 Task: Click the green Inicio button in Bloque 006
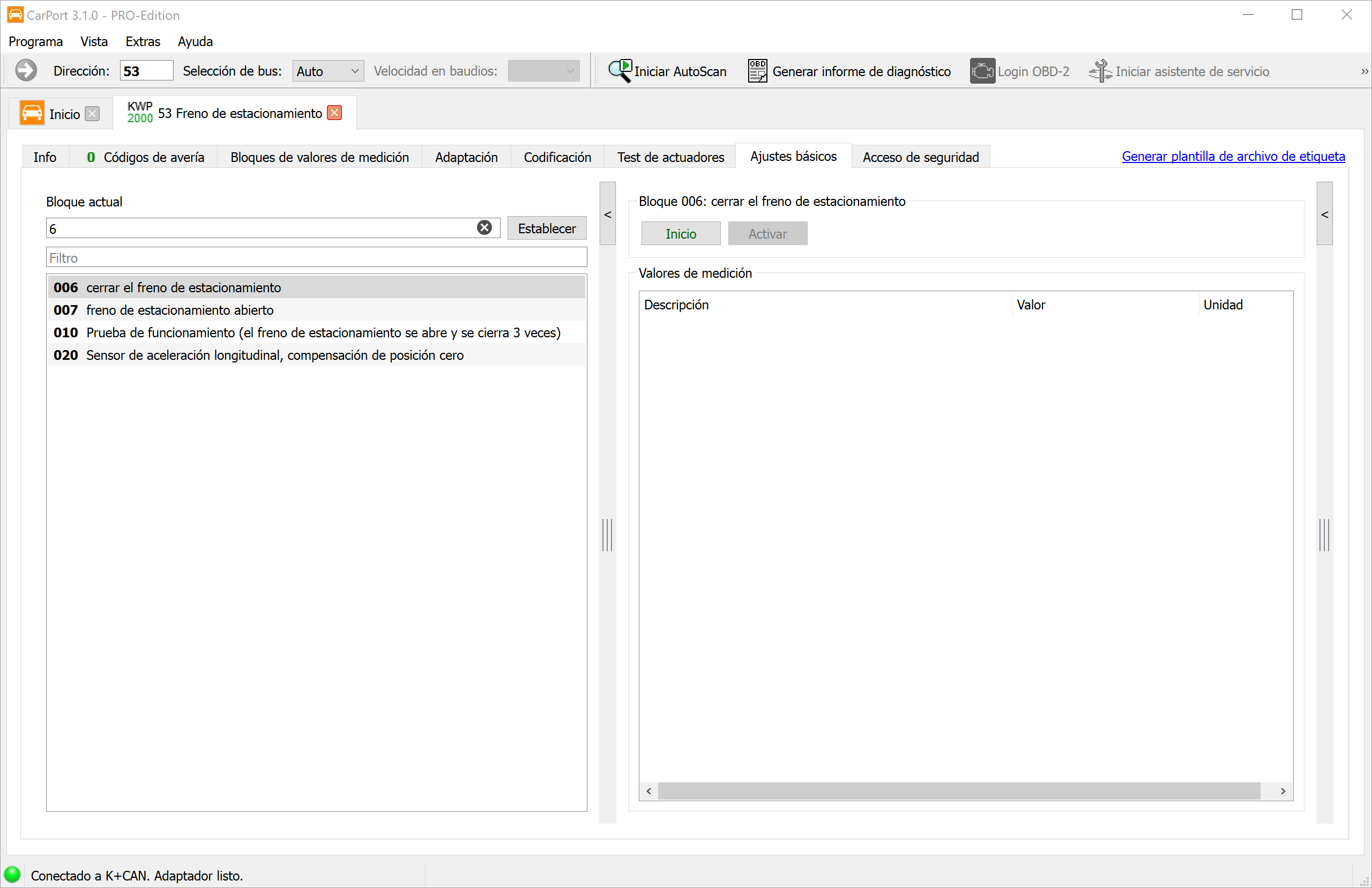click(681, 234)
